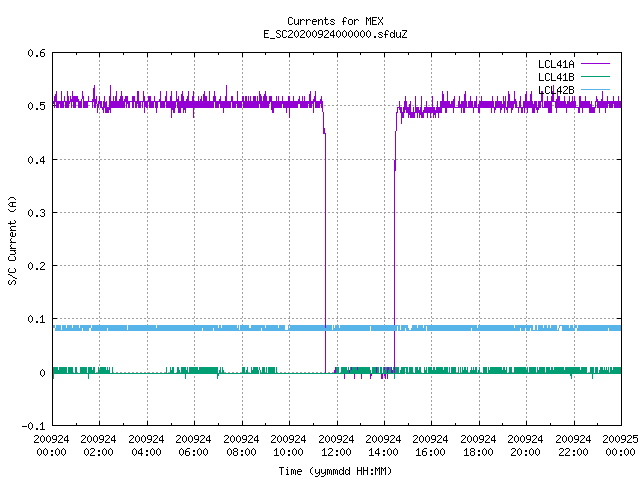This screenshot has height=480, width=640.
Task: Click the -0.1 y-axis tick value
Action: click(x=33, y=426)
